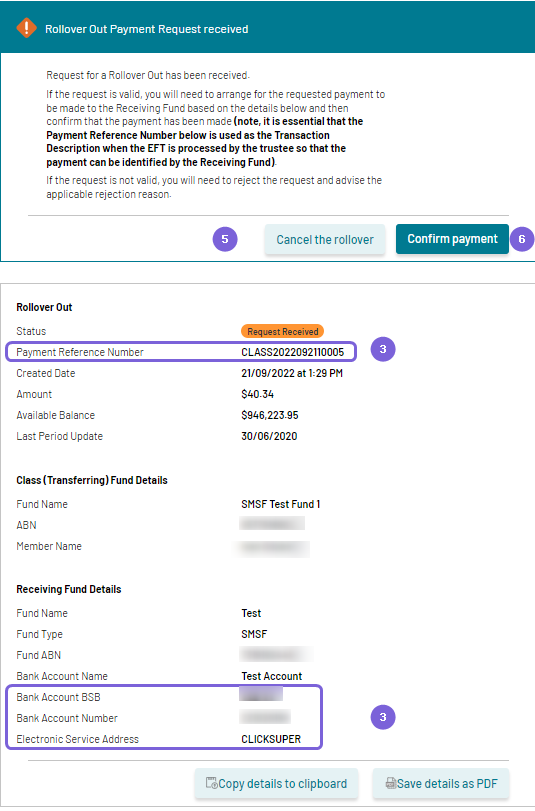The width and height of the screenshot is (535, 811).
Task: Click the Test Account bank account name
Action: 272,676
